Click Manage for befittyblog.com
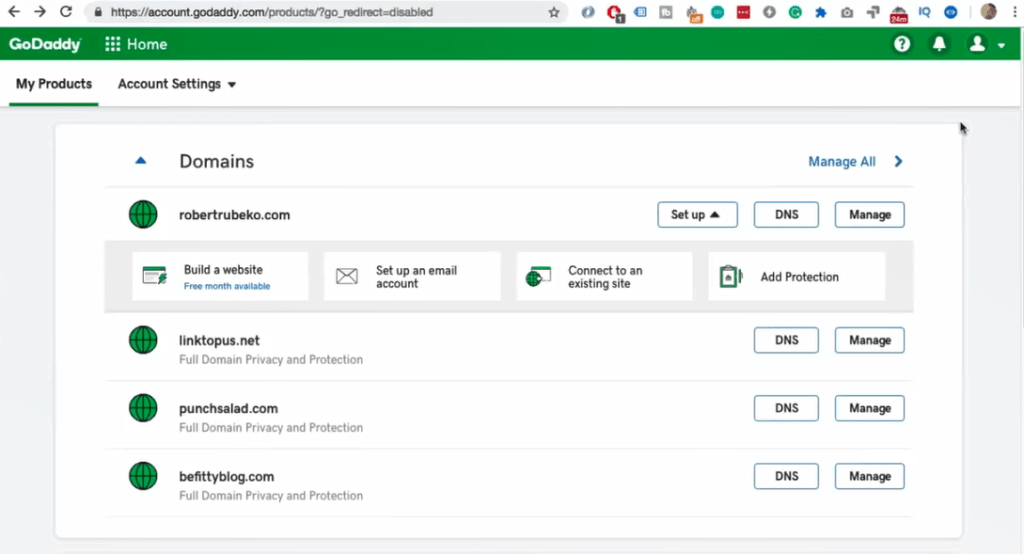The height and width of the screenshot is (554, 1024). [x=869, y=476]
